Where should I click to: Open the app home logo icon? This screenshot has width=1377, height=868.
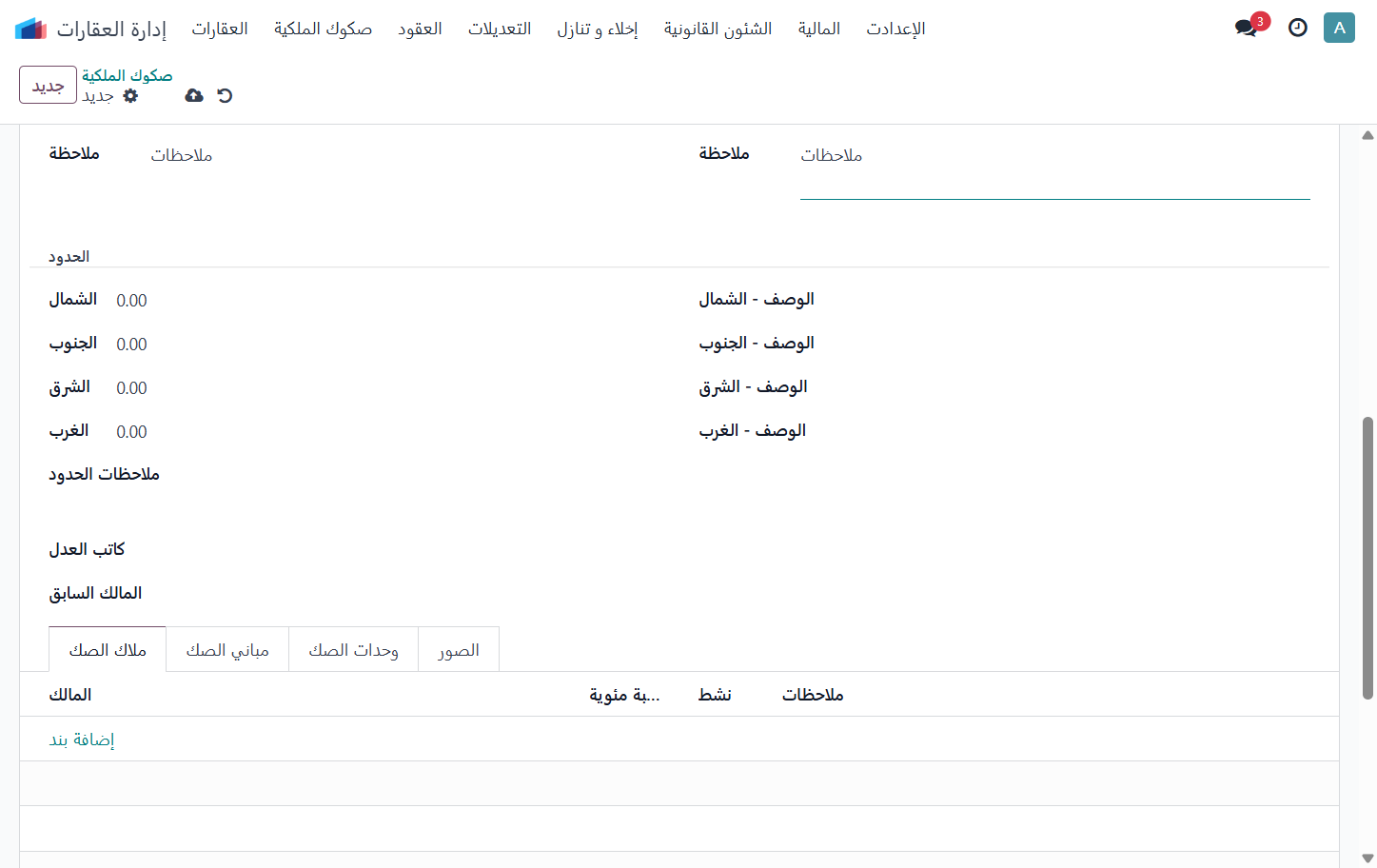(x=31, y=29)
